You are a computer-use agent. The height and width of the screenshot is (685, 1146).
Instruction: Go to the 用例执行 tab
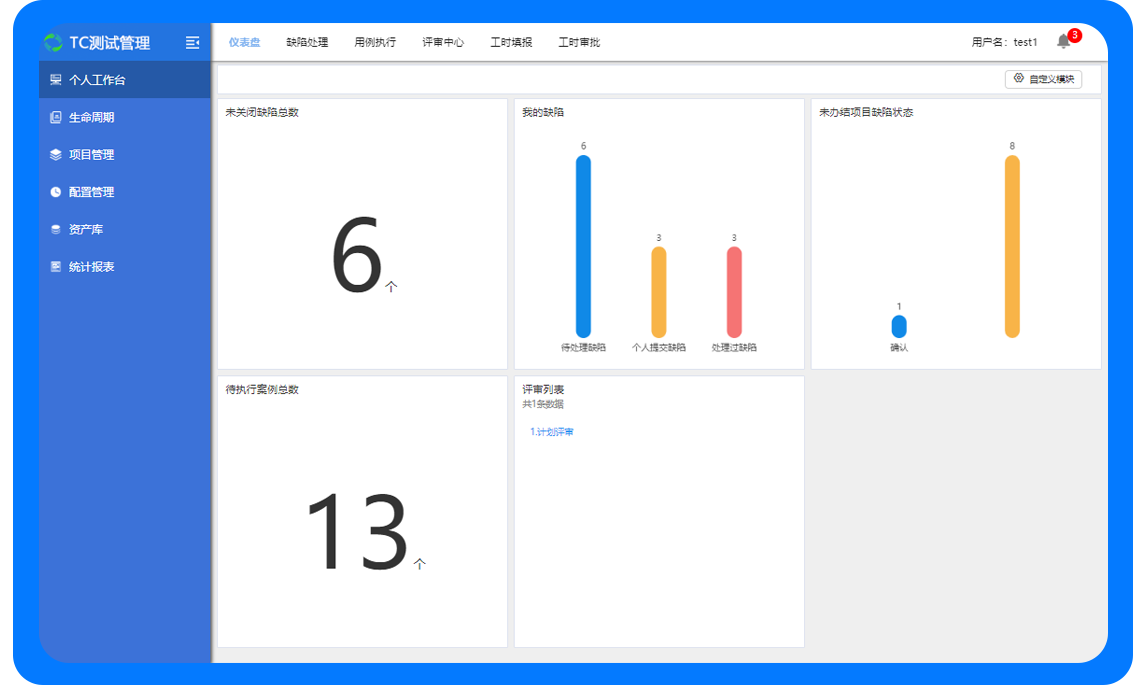(375, 42)
